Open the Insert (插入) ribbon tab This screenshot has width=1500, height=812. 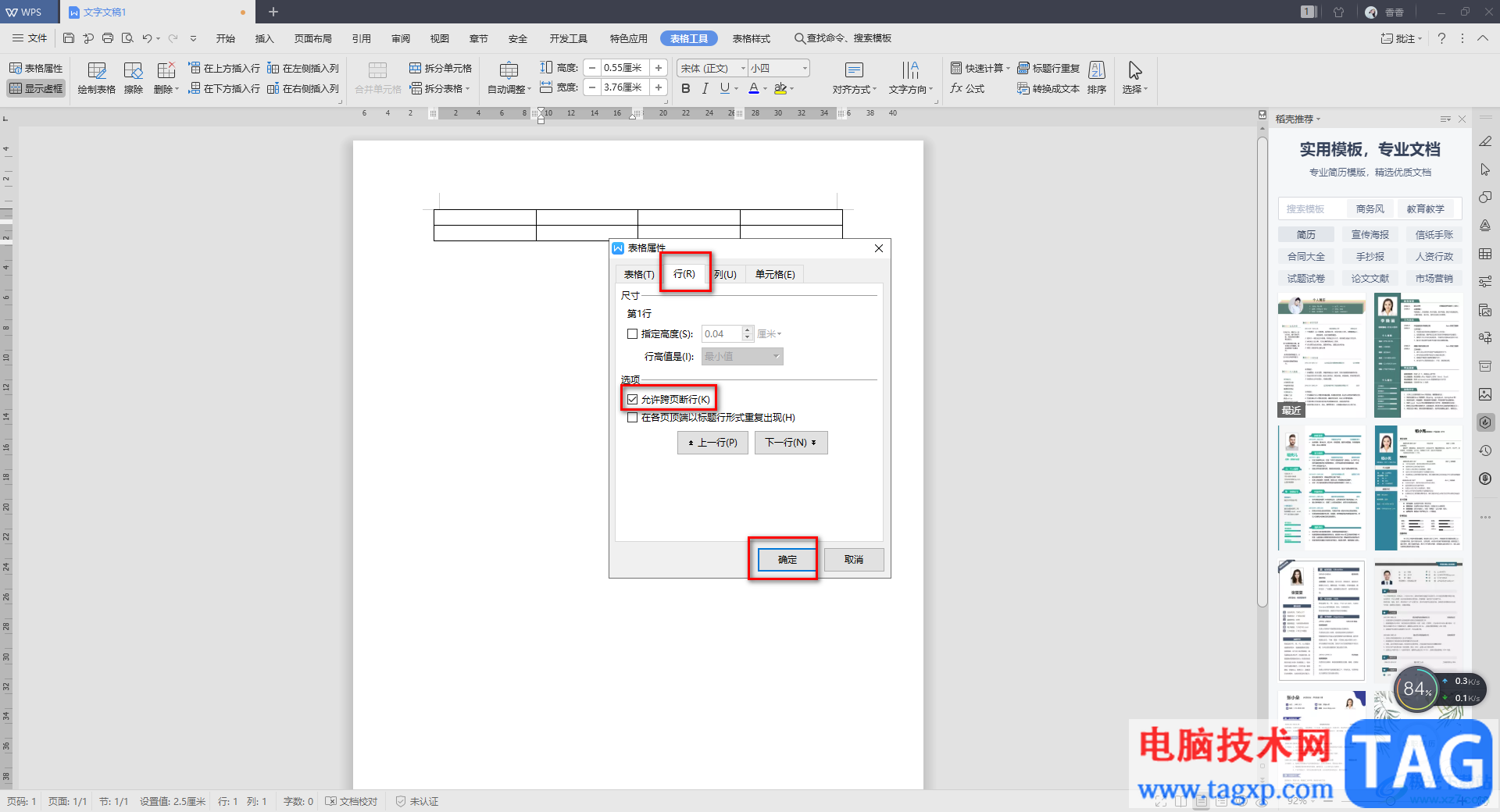[x=264, y=38]
